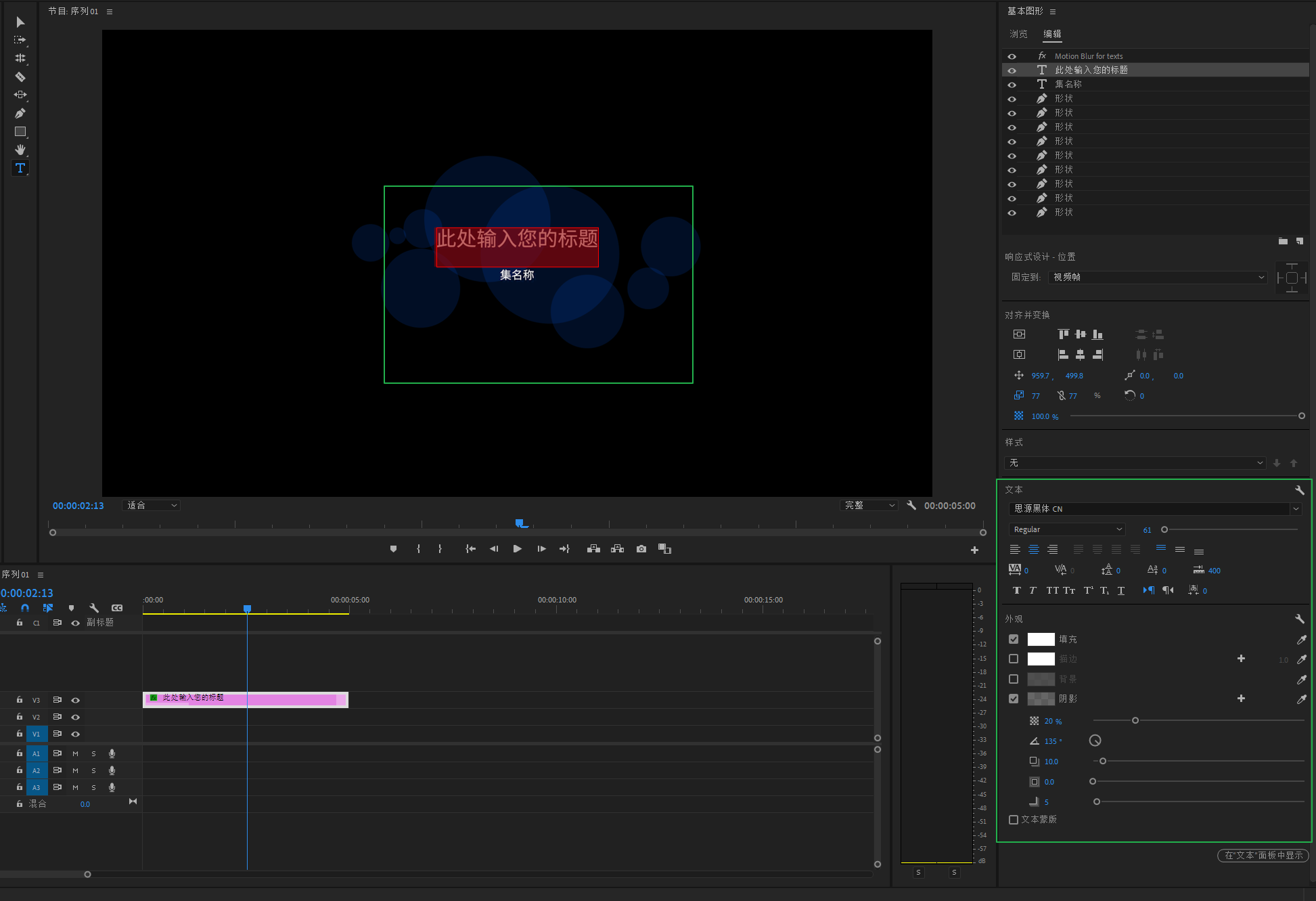Switch to the 编辑 tab

pos(1051,34)
